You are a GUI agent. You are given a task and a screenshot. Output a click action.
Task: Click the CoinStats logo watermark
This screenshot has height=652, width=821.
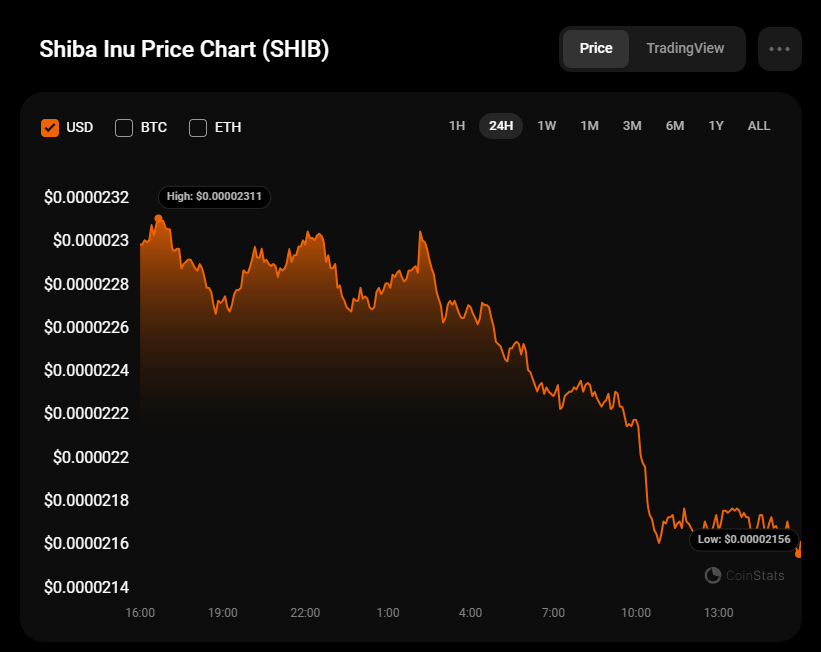point(744,575)
